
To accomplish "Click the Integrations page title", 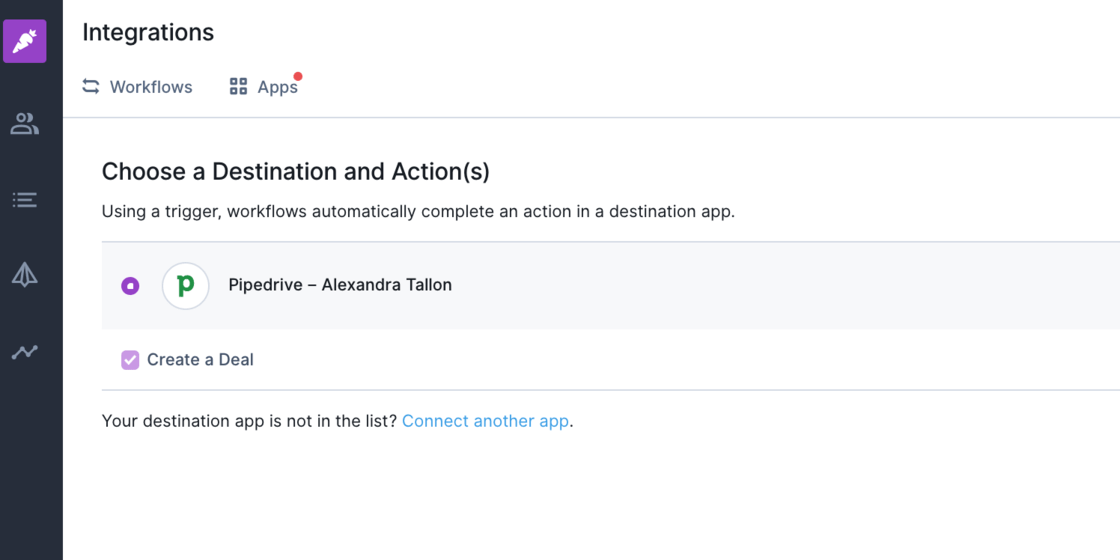I will coord(148,32).
